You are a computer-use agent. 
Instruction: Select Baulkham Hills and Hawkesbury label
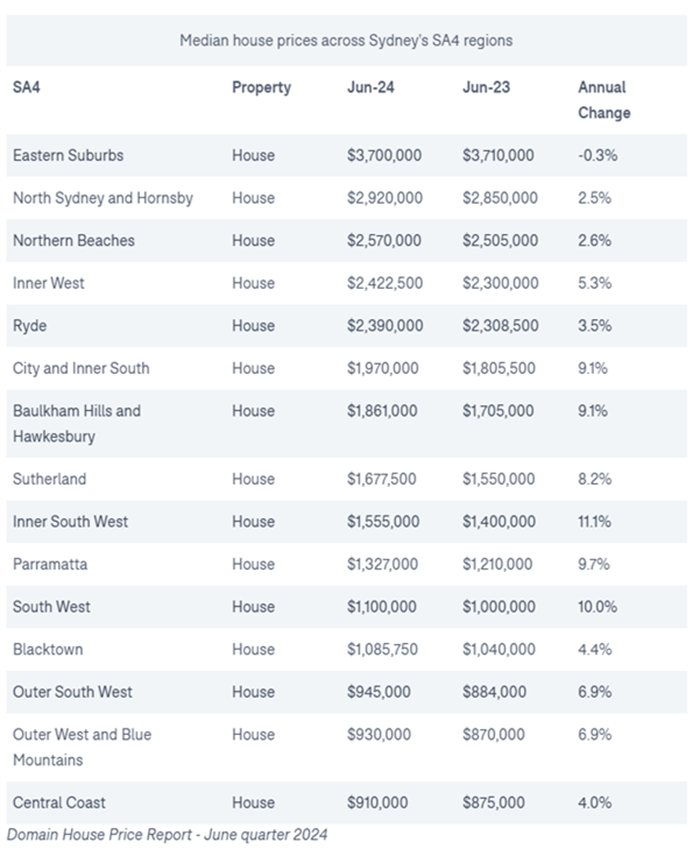point(76,424)
